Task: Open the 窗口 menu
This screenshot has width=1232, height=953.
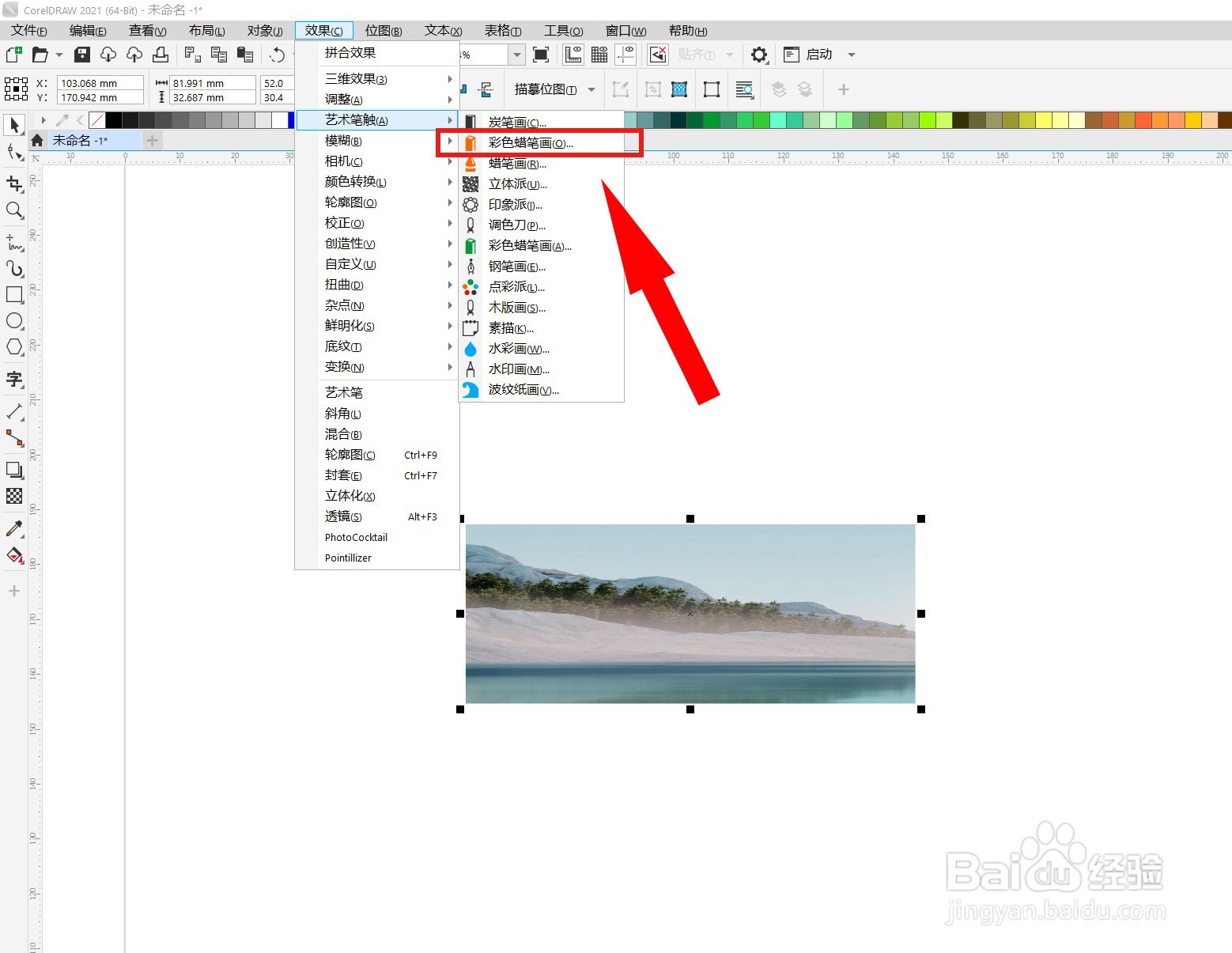Action: (625, 31)
